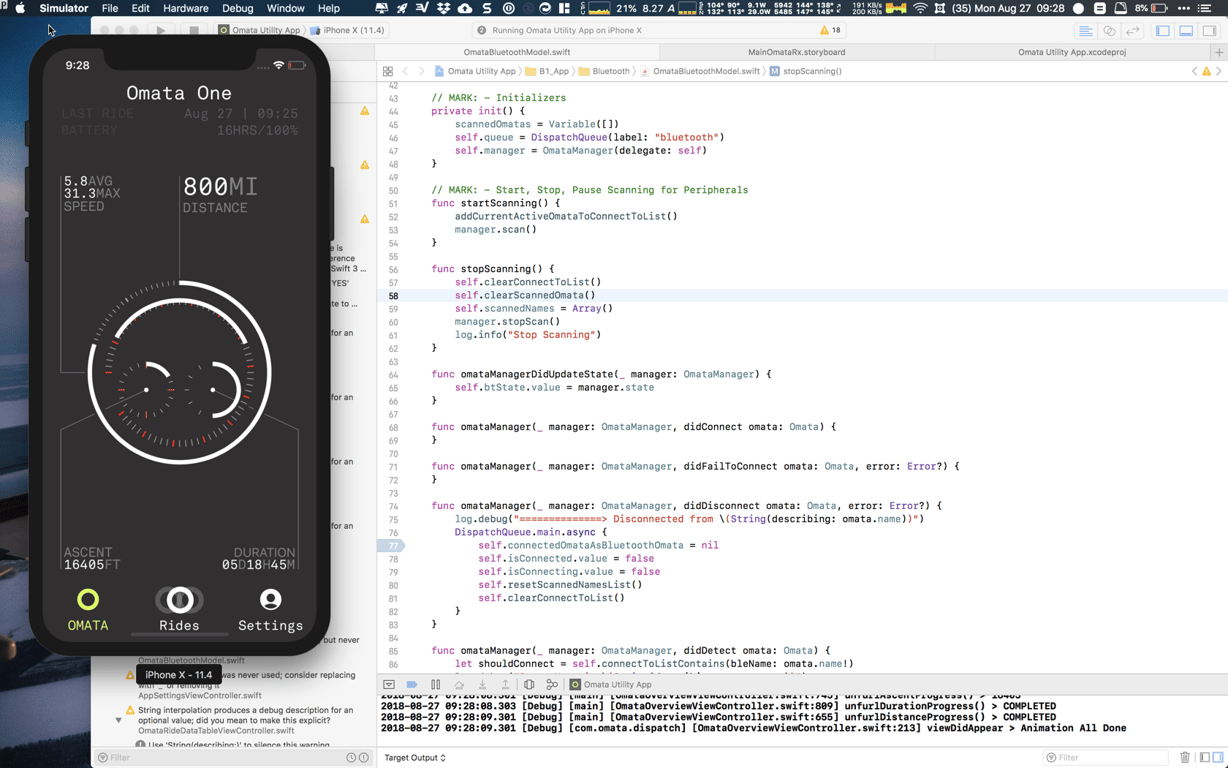Open the File menu
Image resolution: width=1228 pixels, height=768 pixels.
coord(110,8)
